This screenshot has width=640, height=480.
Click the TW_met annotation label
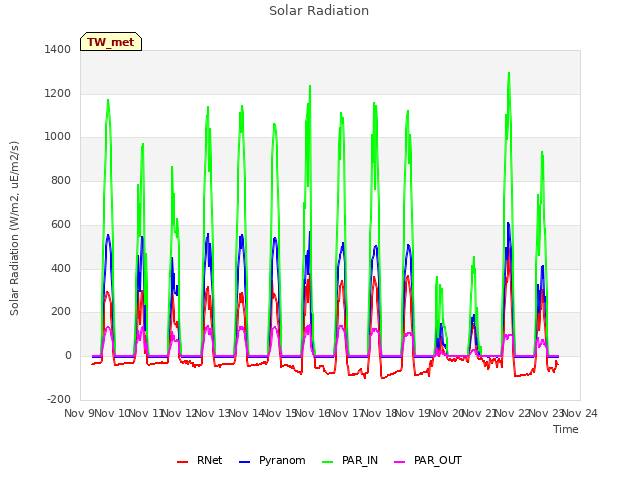click(x=111, y=42)
